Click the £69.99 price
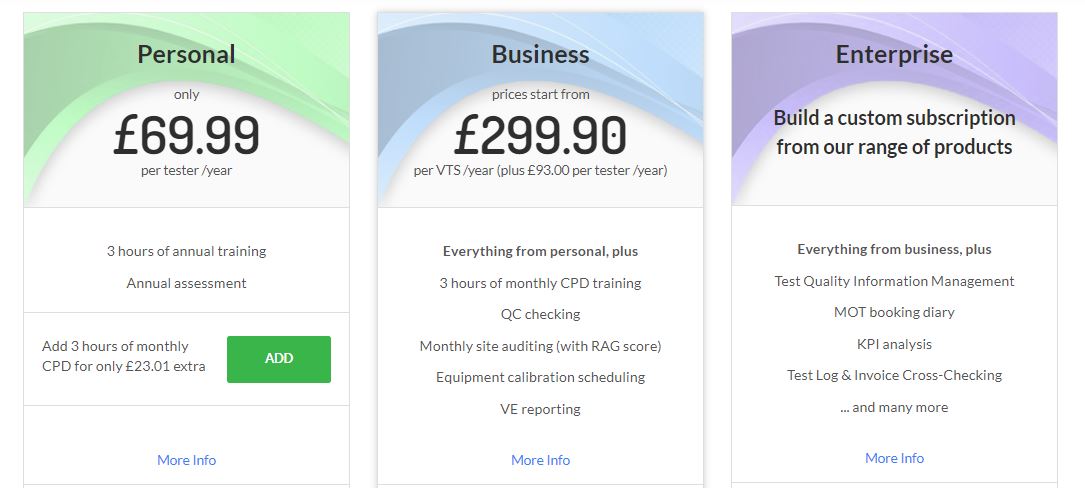The height and width of the screenshot is (488, 1085). pyautogui.click(x=186, y=135)
